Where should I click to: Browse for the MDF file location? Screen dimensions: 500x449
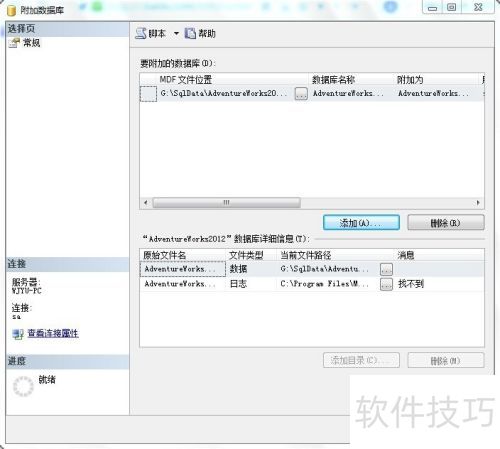click(301, 94)
